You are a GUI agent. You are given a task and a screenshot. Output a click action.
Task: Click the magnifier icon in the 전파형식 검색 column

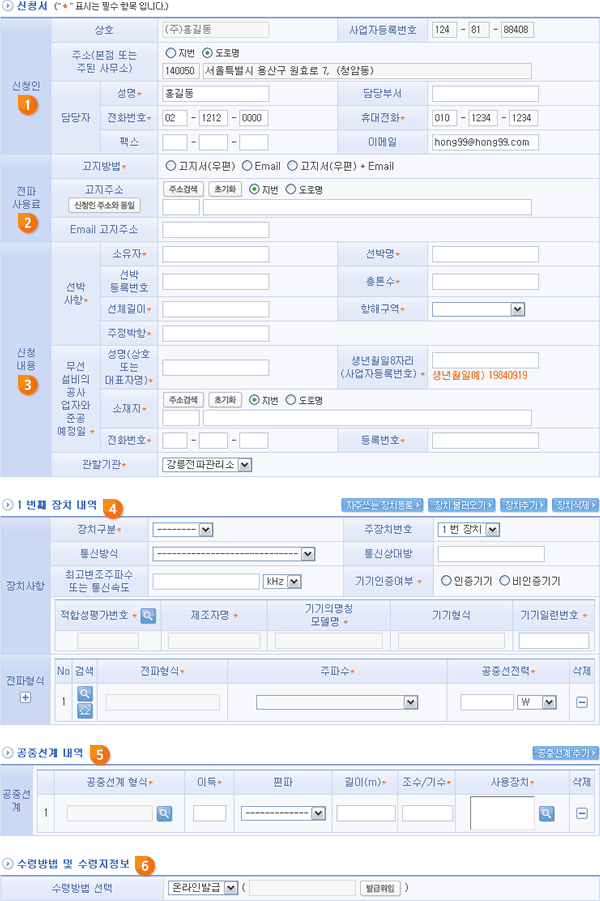tap(84, 694)
